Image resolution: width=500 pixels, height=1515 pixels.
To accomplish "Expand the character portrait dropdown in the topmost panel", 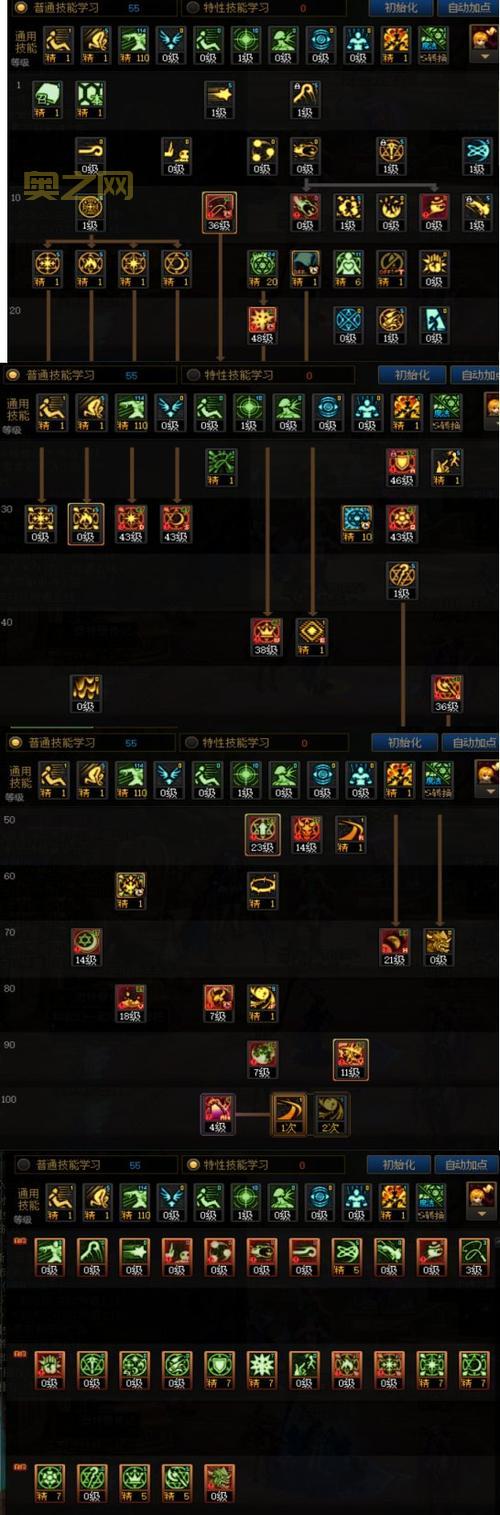I will click(x=486, y=56).
